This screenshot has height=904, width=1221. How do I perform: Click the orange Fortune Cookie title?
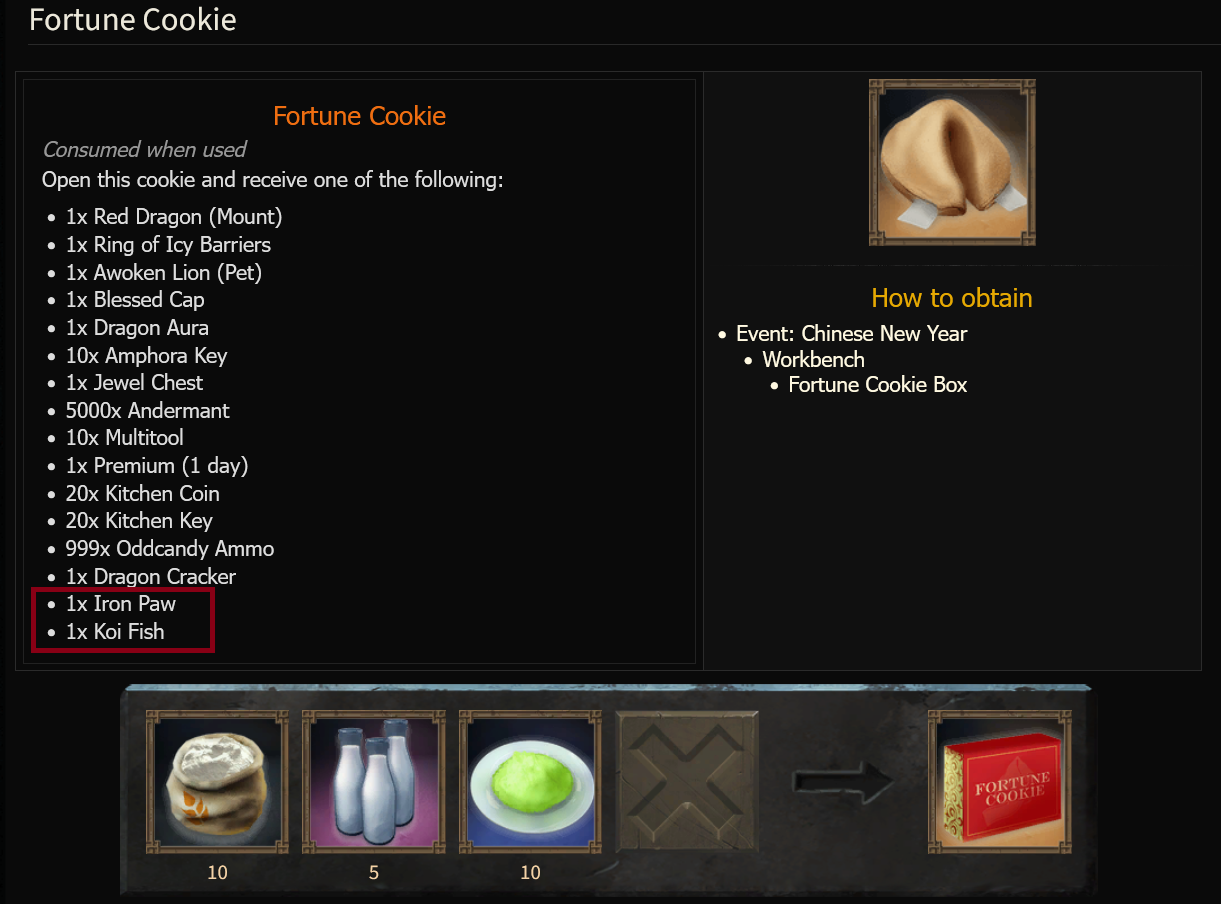click(360, 116)
